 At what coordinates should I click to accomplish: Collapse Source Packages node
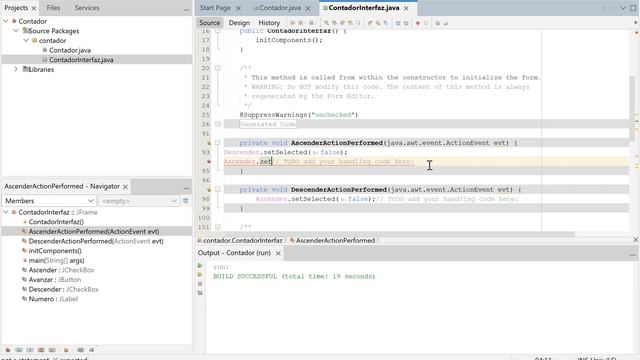coord(16,31)
